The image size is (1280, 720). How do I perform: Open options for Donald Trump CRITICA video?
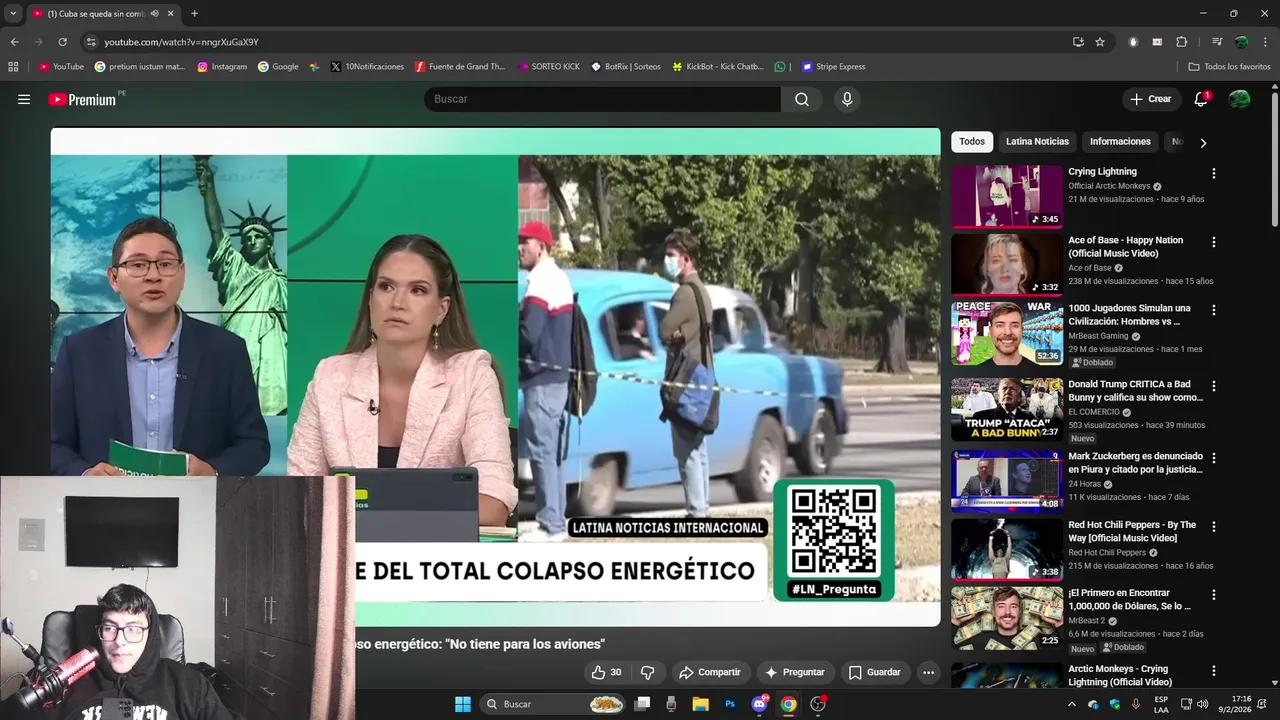pos(1214,386)
